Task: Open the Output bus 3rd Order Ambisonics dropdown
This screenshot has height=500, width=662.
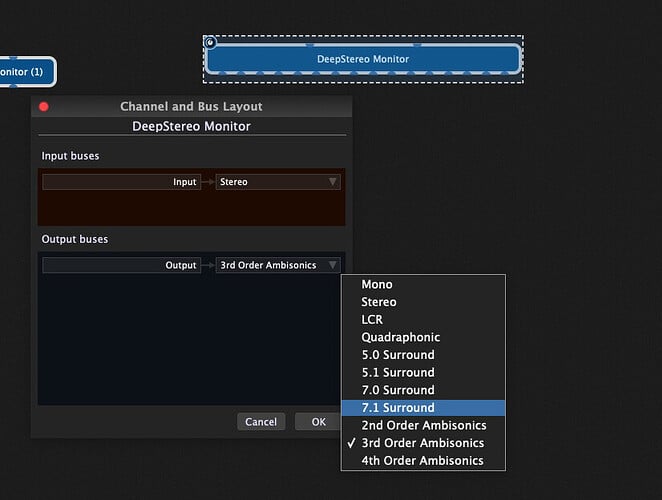Action: coord(278,265)
